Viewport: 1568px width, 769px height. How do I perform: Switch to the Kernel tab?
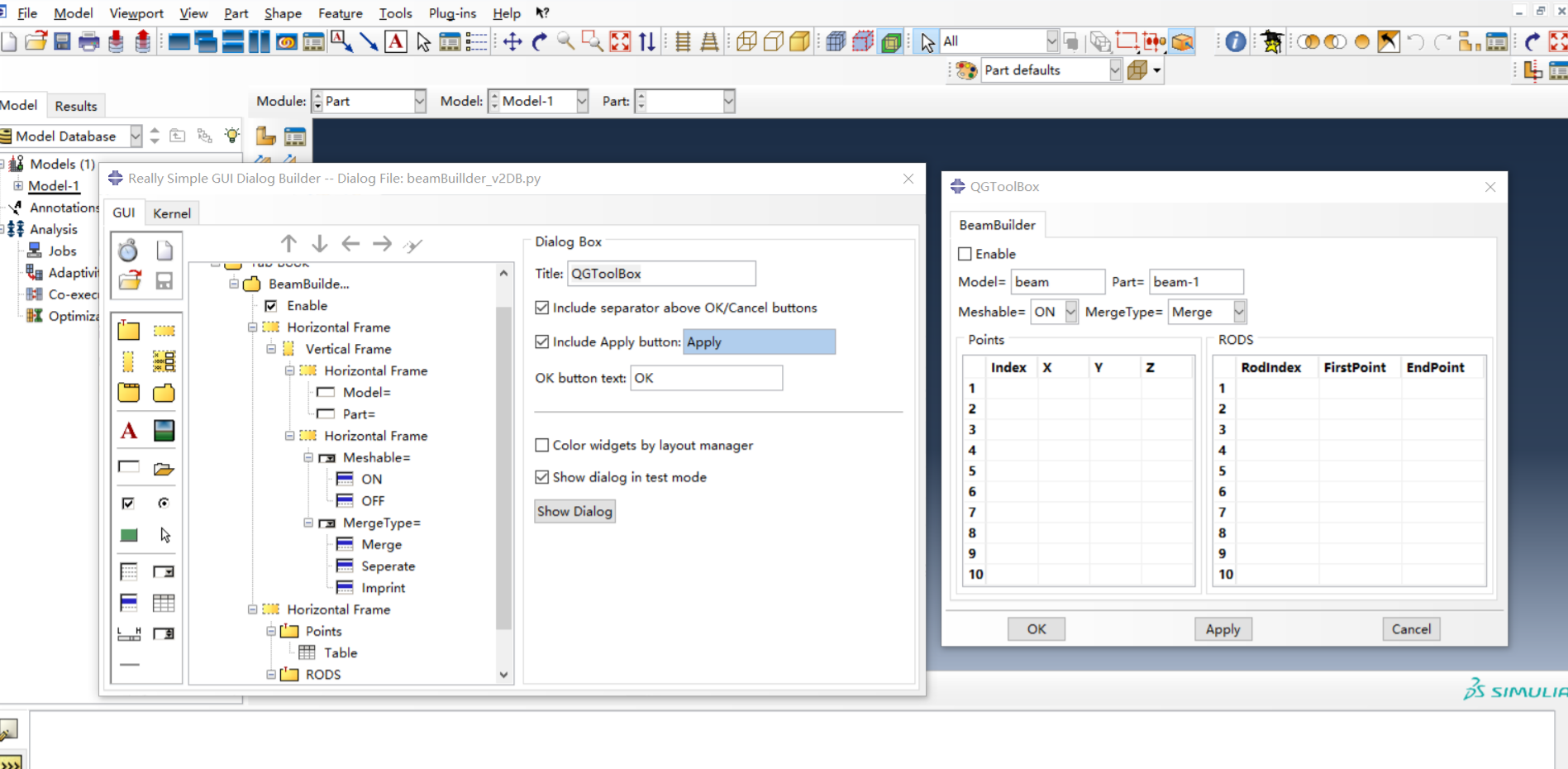coord(171,213)
